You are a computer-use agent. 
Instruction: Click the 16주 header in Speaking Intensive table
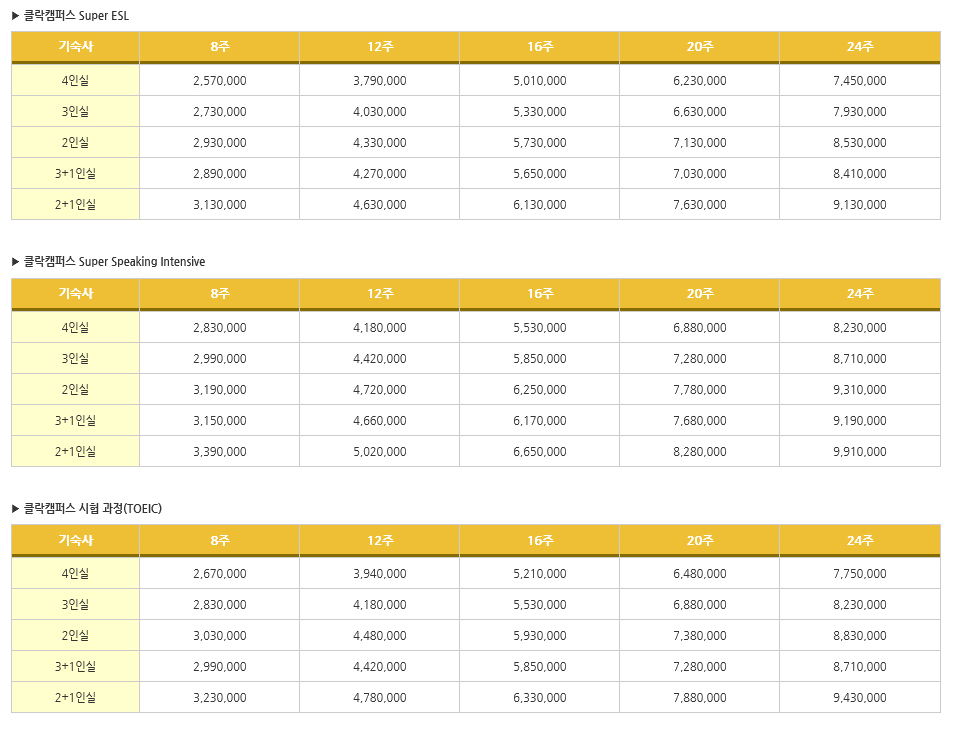pyautogui.click(x=539, y=294)
